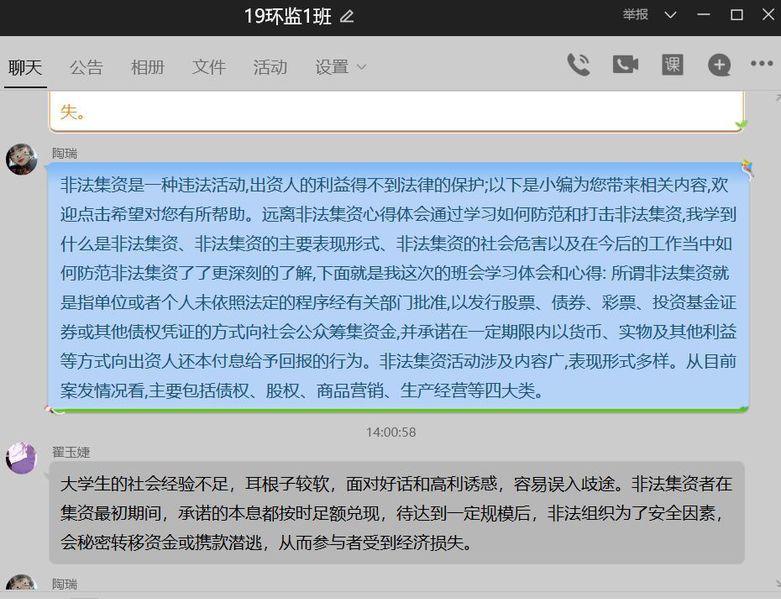Select the gray 大学生的社会经验不足 message bubble
This screenshot has width=781, height=599.
(396, 513)
